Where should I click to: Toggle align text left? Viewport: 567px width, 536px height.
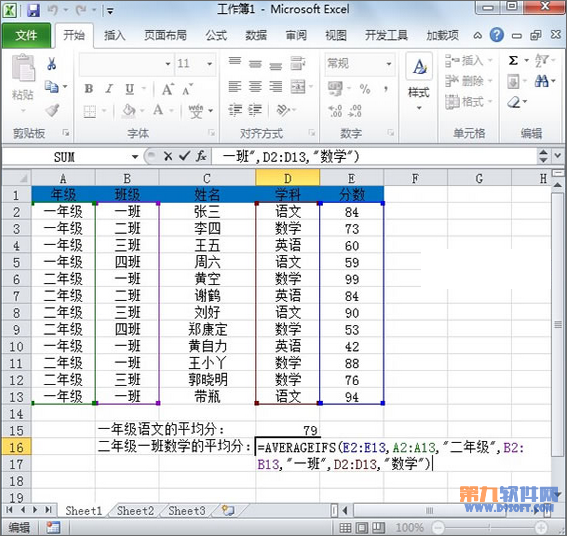pos(235,87)
